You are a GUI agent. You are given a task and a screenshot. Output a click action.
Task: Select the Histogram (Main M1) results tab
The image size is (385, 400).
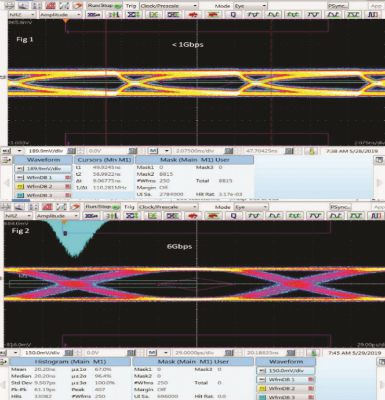tap(70, 362)
